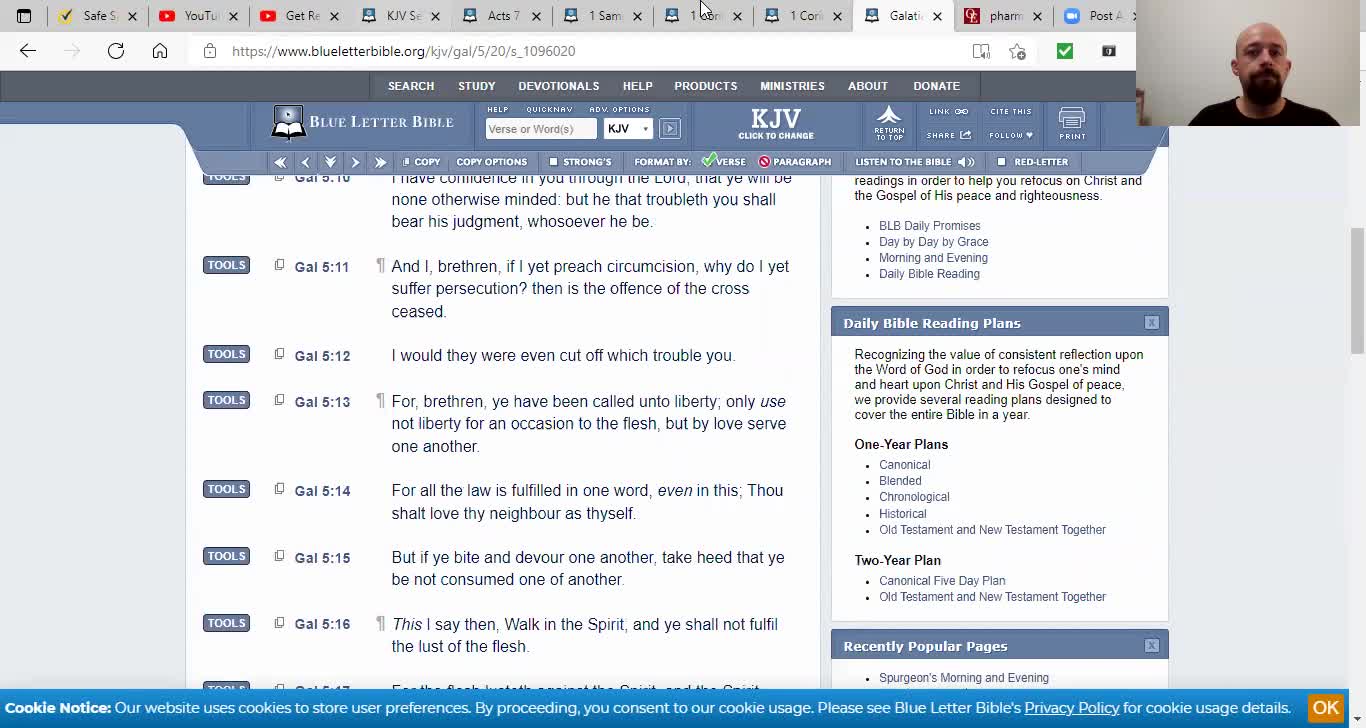Open TOOLS for Gal 5:14
The image size is (1366, 728).
[x=226, y=489]
